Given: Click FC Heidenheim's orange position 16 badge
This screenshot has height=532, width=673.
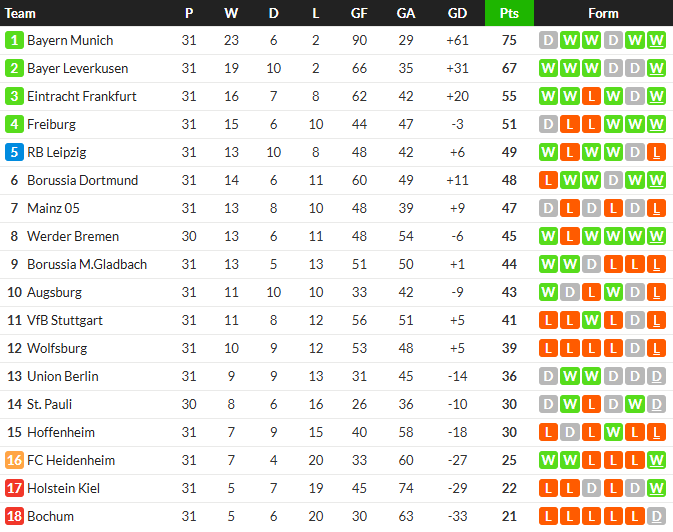Looking at the screenshot, I should pyautogui.click(x=14, y=461).
